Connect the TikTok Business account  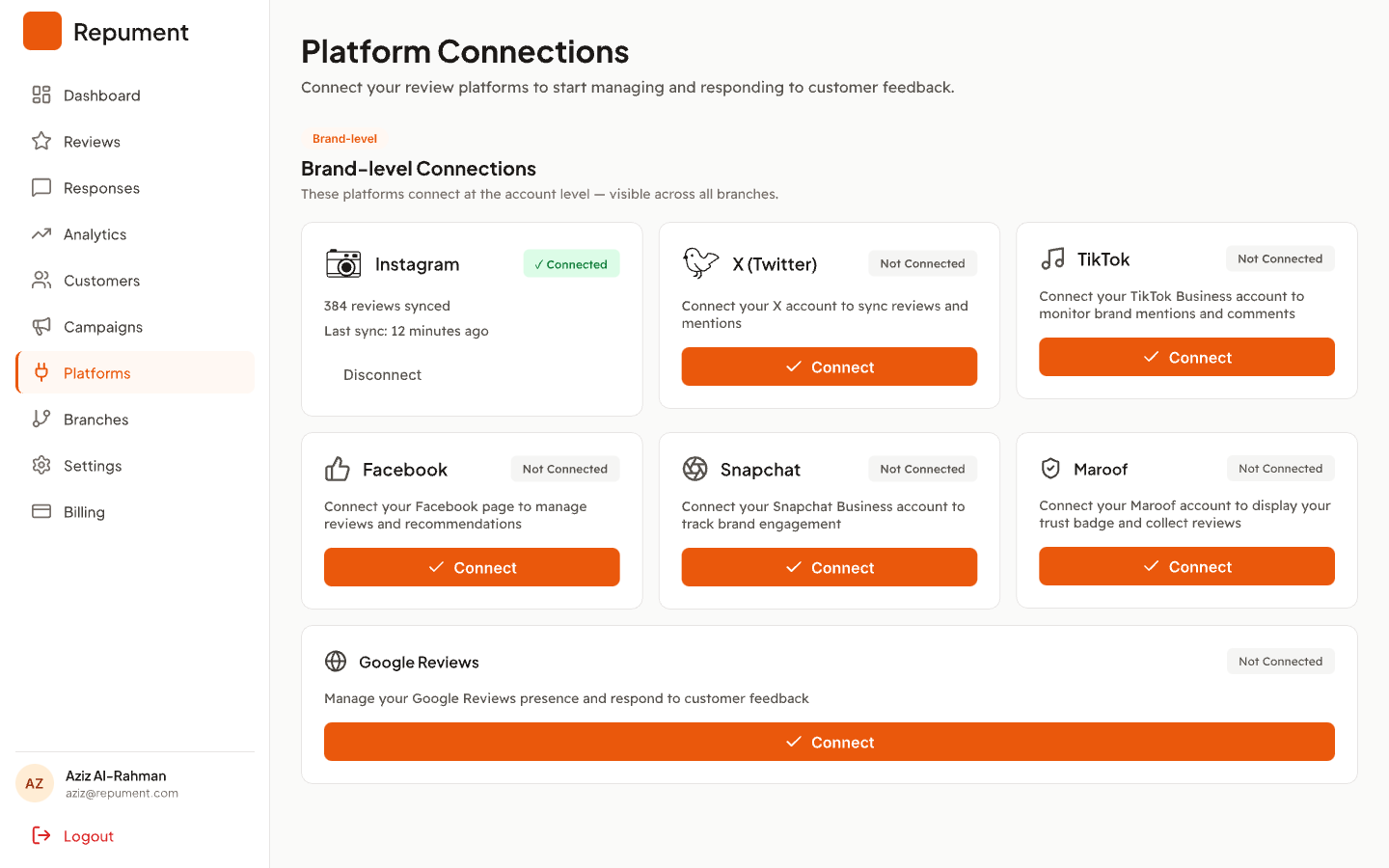tap(1186, 357)
